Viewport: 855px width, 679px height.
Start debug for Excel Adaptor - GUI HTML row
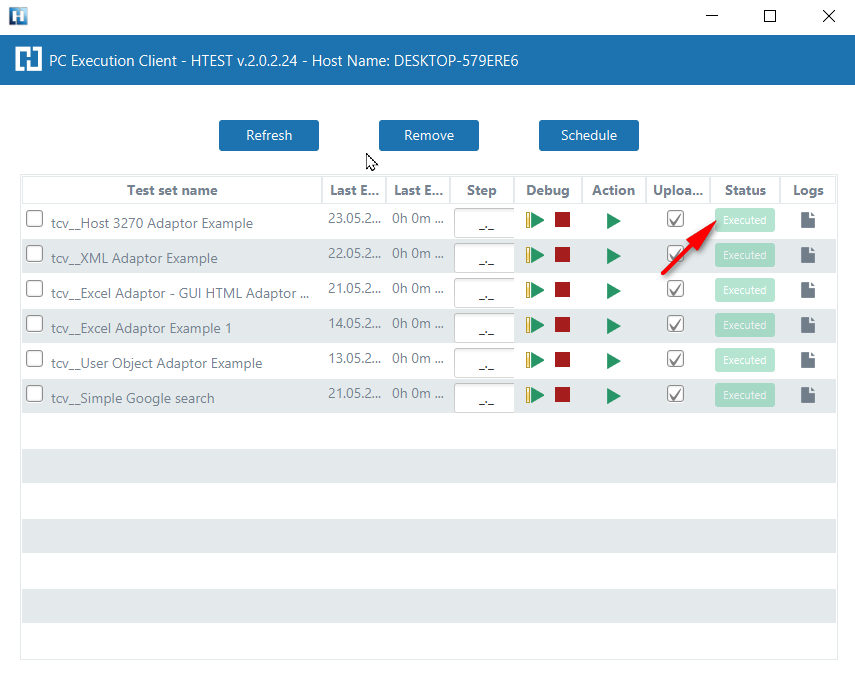tap(536, 290)
